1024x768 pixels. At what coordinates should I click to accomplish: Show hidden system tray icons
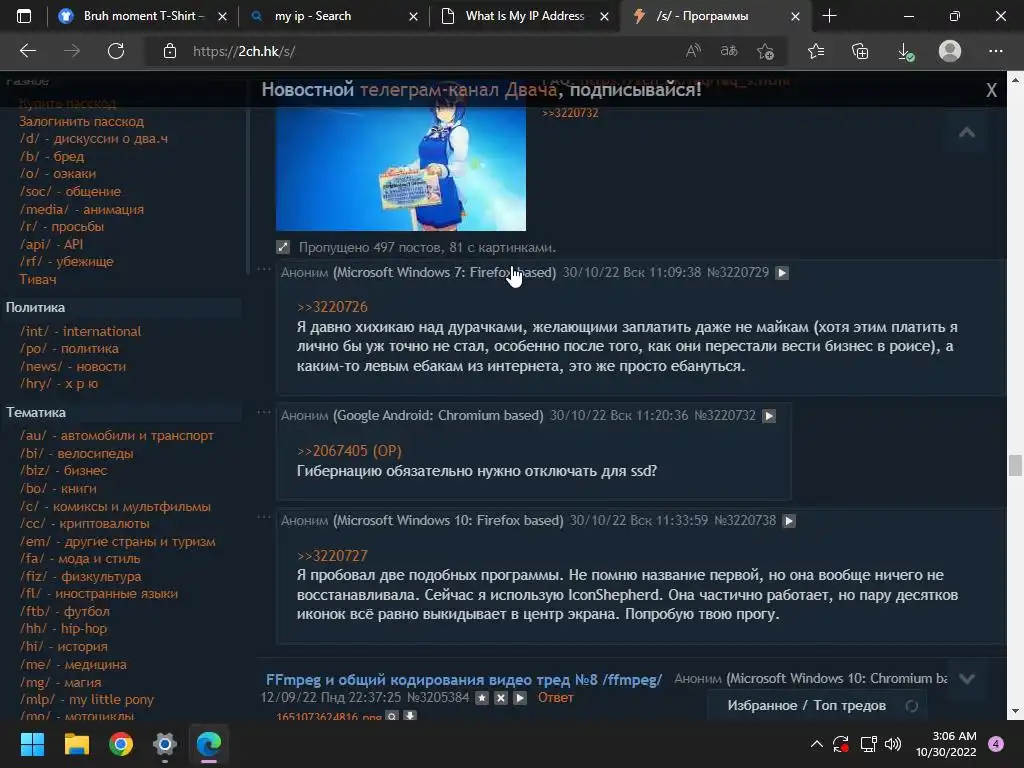[816, 744]
